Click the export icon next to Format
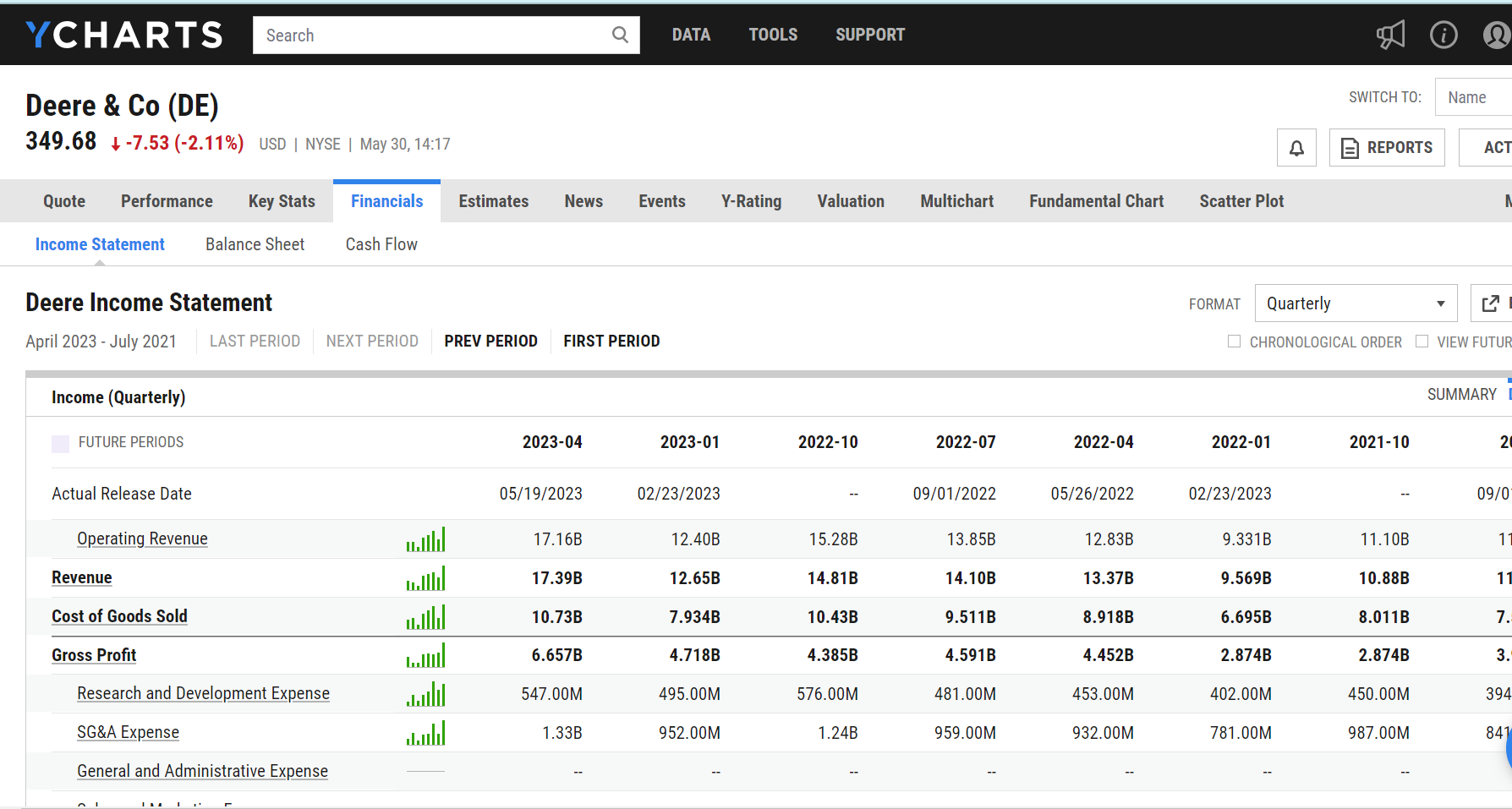This screenshot has width=1512, height=809. [1491, 303]
